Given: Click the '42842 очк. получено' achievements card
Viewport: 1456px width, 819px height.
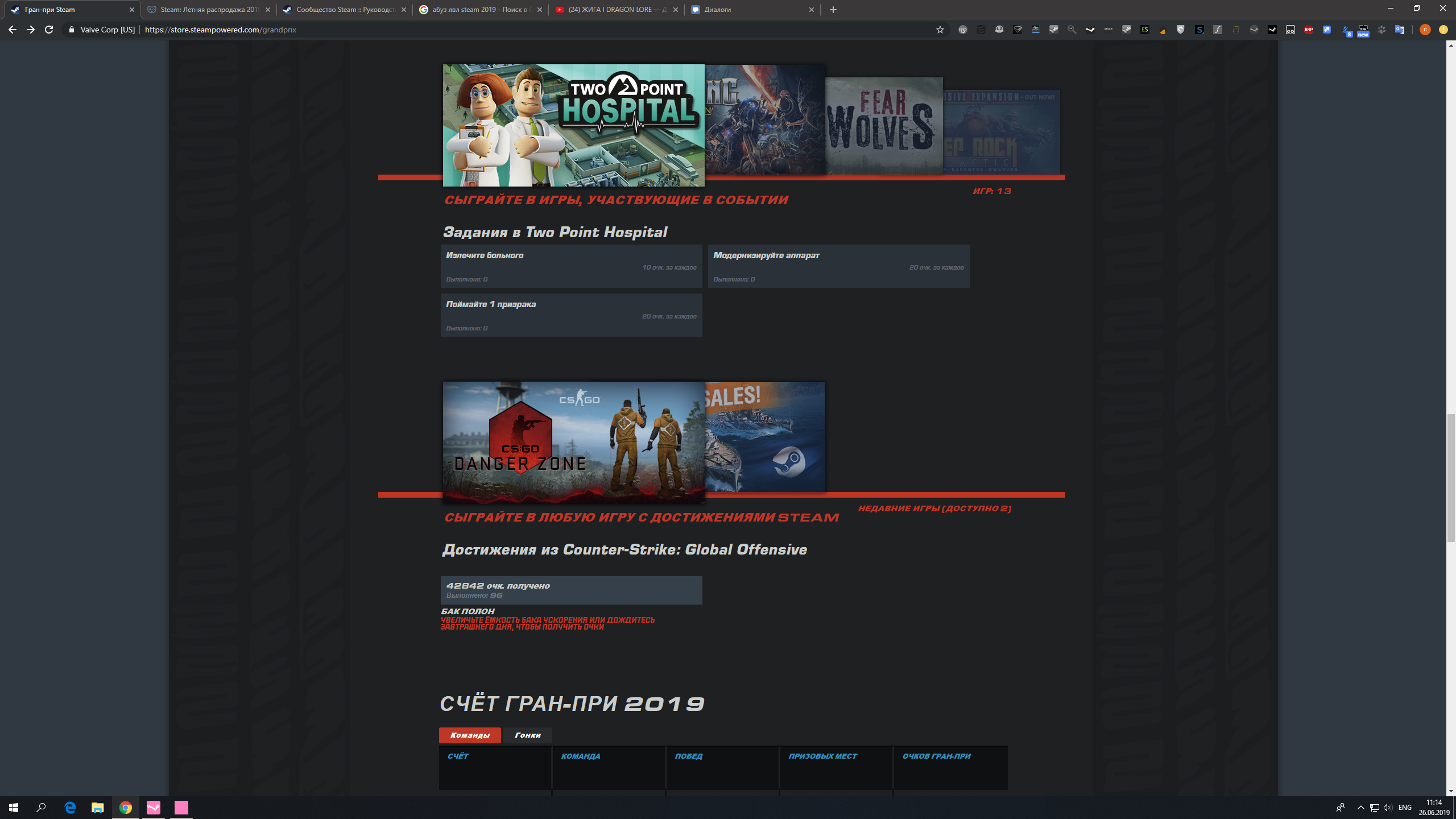Looking at the screenshot, I should pos(571,590).
